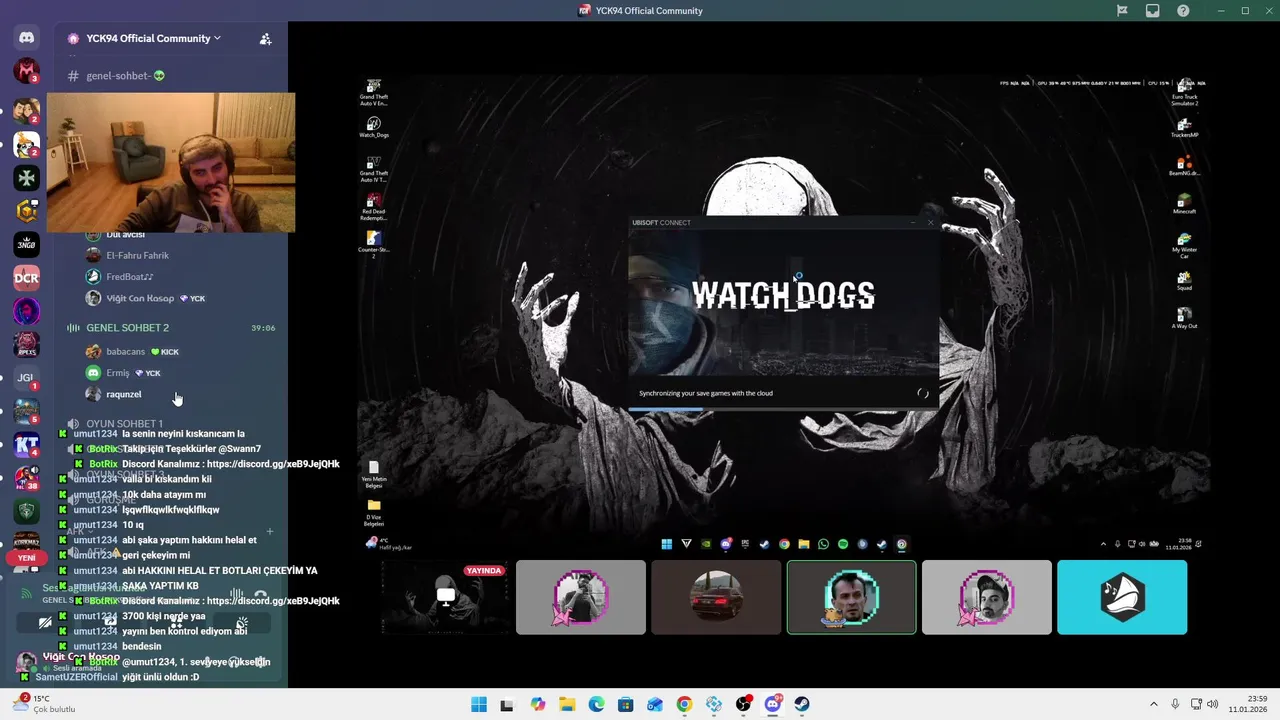Select the cyan FredBoat music bot tile
The image size is (1280, 720).
[x=1122, y=598]
